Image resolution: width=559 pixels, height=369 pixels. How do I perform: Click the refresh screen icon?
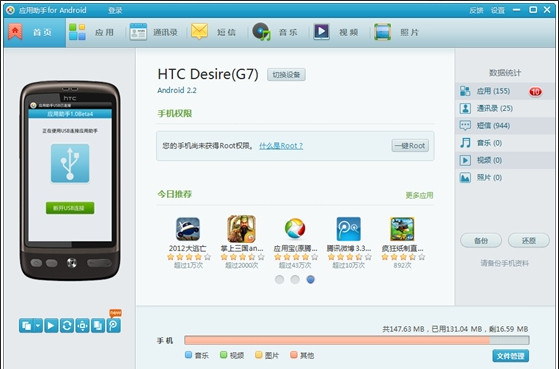(x=67, y=326)
